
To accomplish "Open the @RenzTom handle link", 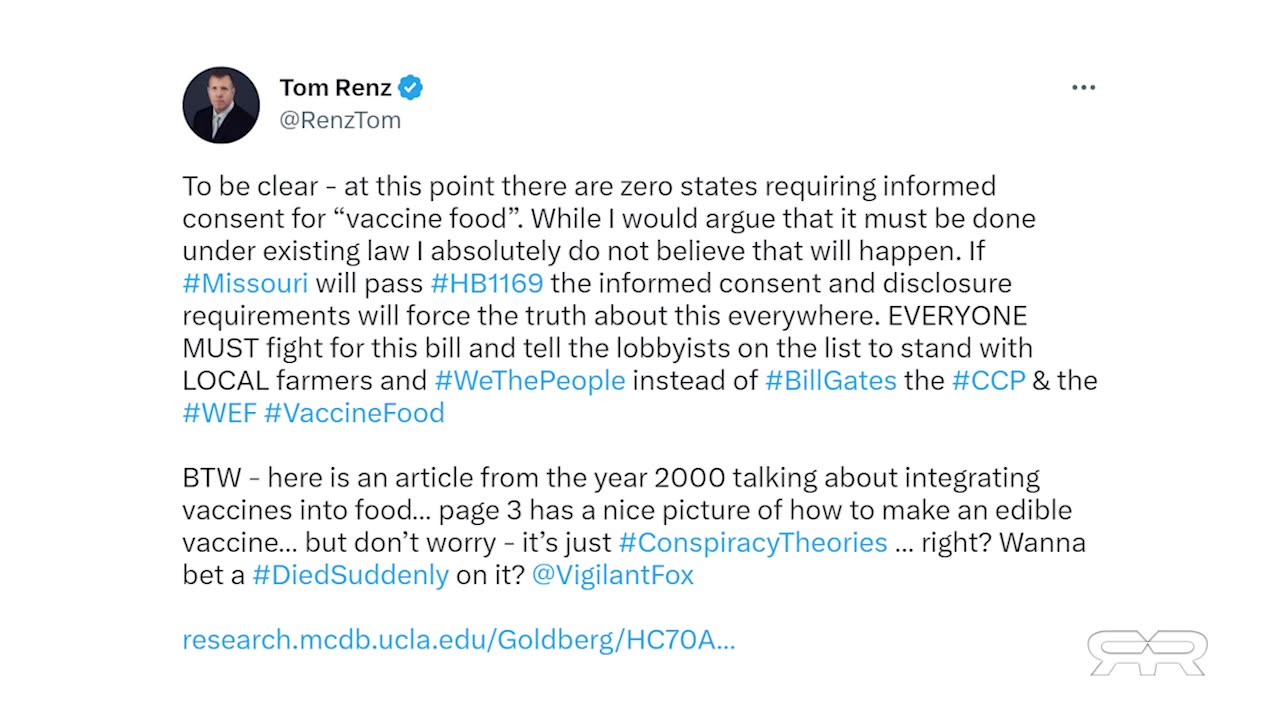I will coord(340,120).
